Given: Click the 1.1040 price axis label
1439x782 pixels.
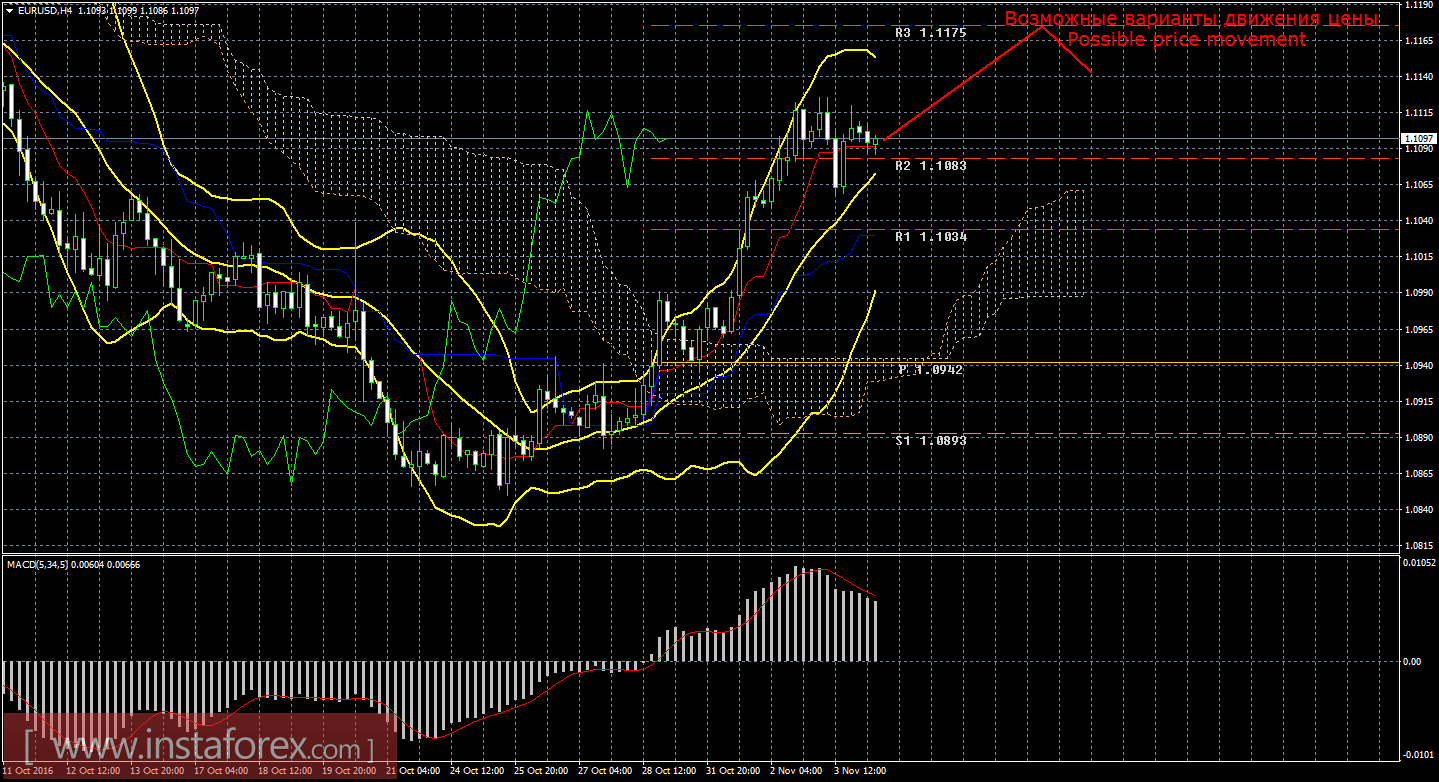Looking at the screenshot, I should tap(1419, 221).
